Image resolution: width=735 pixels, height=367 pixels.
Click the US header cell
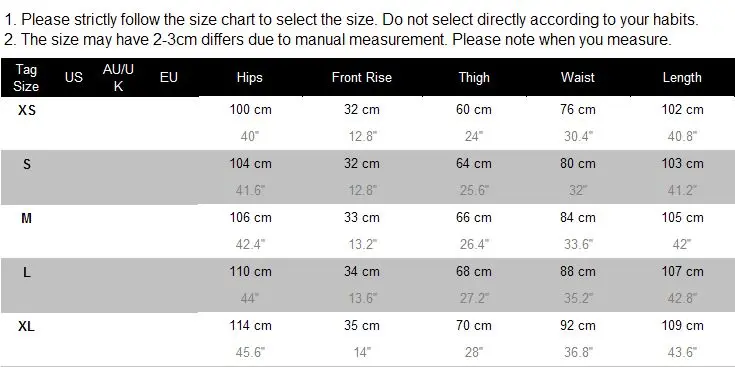pyautogui.click(x=74, y=78)
